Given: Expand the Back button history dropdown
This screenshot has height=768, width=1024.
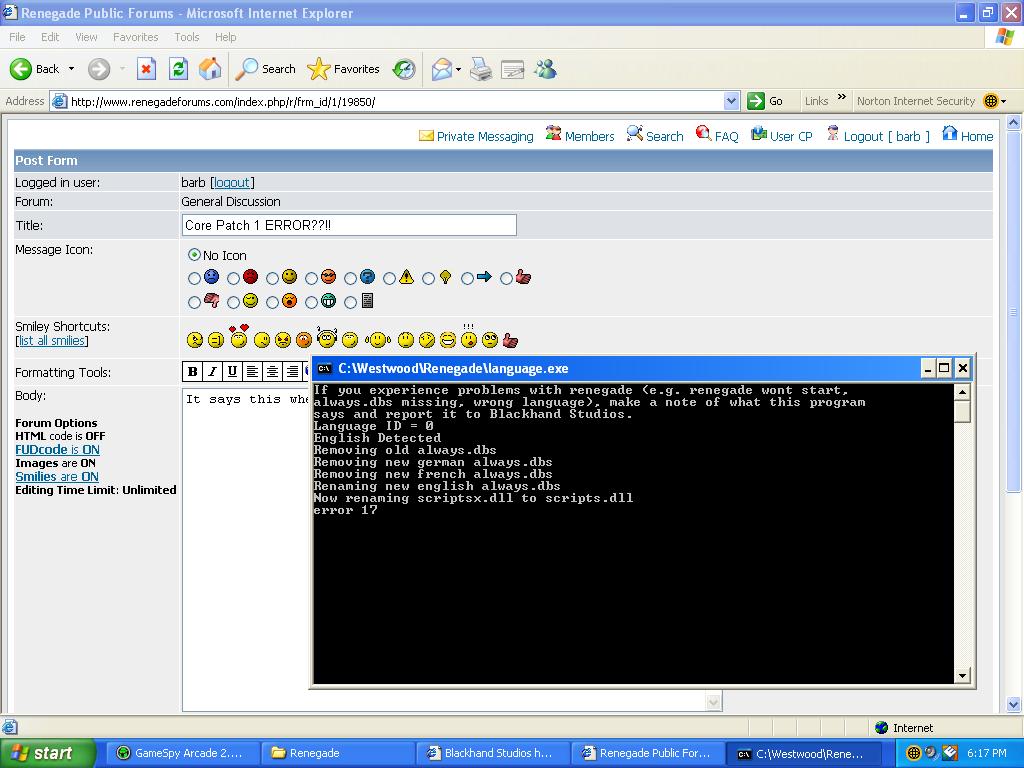Looking at the screenshot, I should (x=71, y=69).
